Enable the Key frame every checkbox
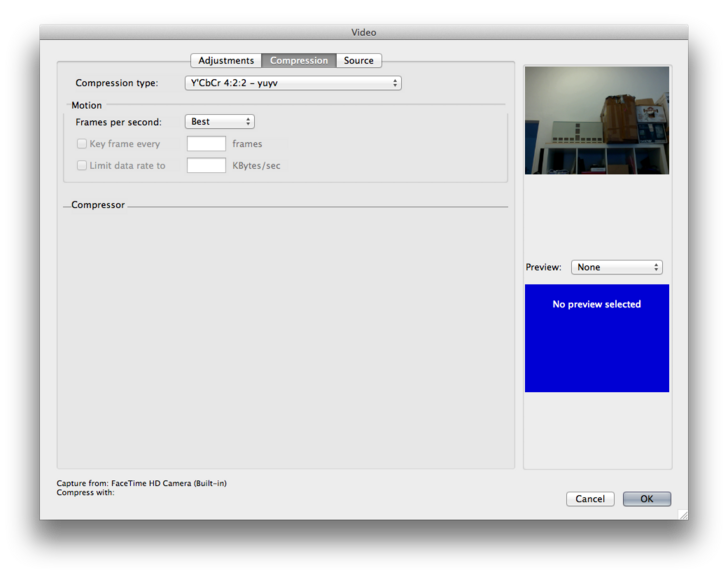Image resolution: width=728 pixels, height=575 pixels. pyautogui.click(x=82, y=144)
